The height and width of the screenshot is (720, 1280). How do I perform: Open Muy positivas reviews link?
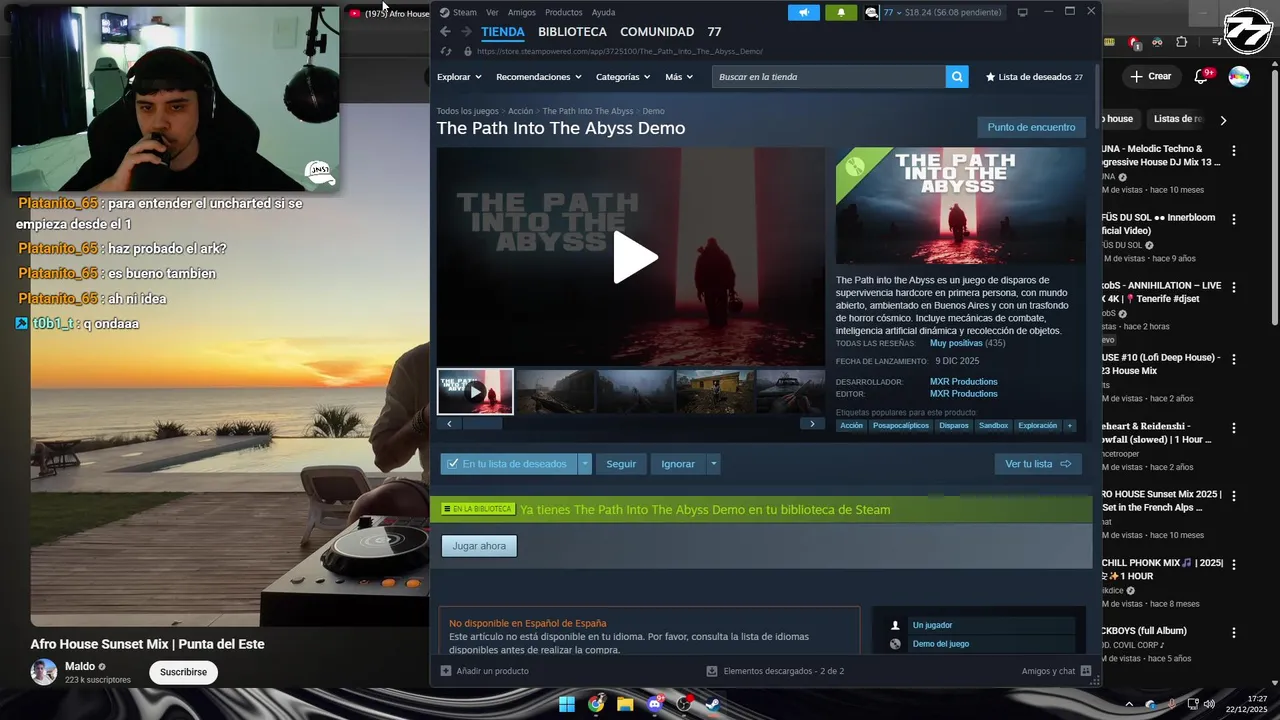[x=956, y=343]
